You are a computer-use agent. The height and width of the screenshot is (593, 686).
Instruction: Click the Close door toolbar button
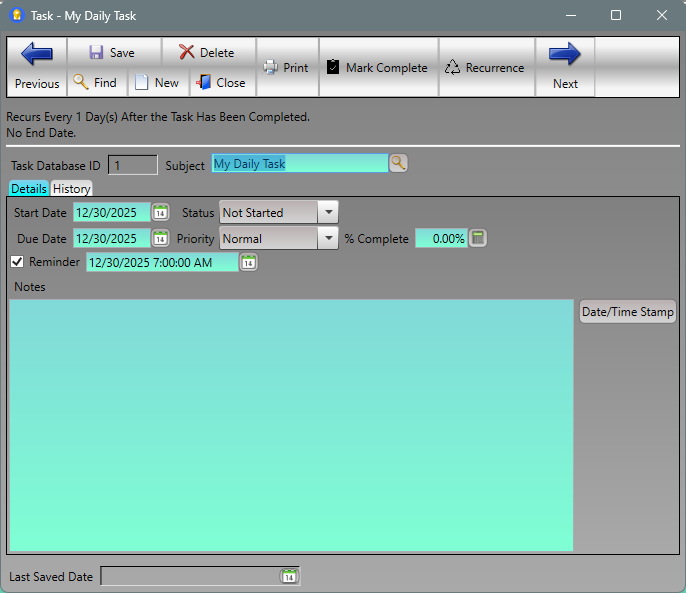pyautogui.click(x=220, y=83)
